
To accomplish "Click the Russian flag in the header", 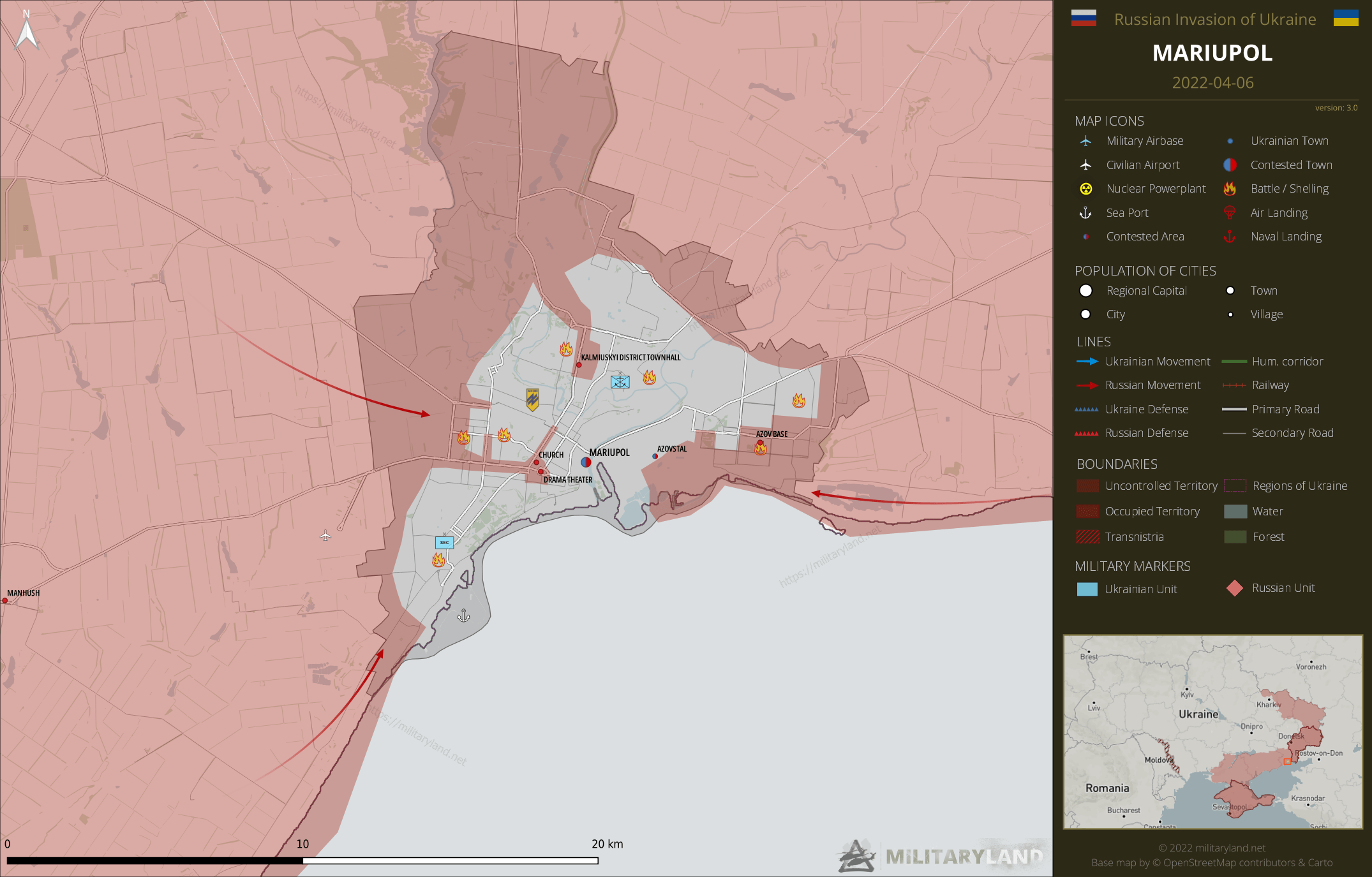I will coord(1084,18).
